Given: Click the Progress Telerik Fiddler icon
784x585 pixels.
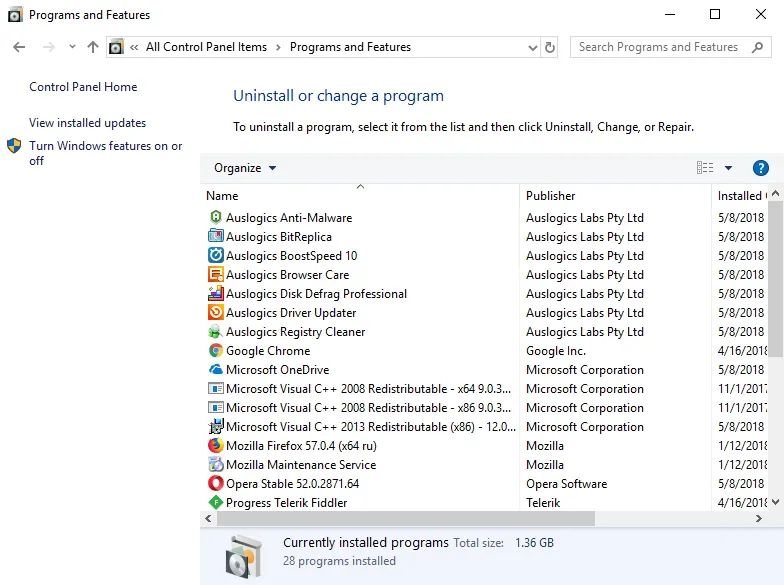Looking at the screenshot, I should pos(216,502).
